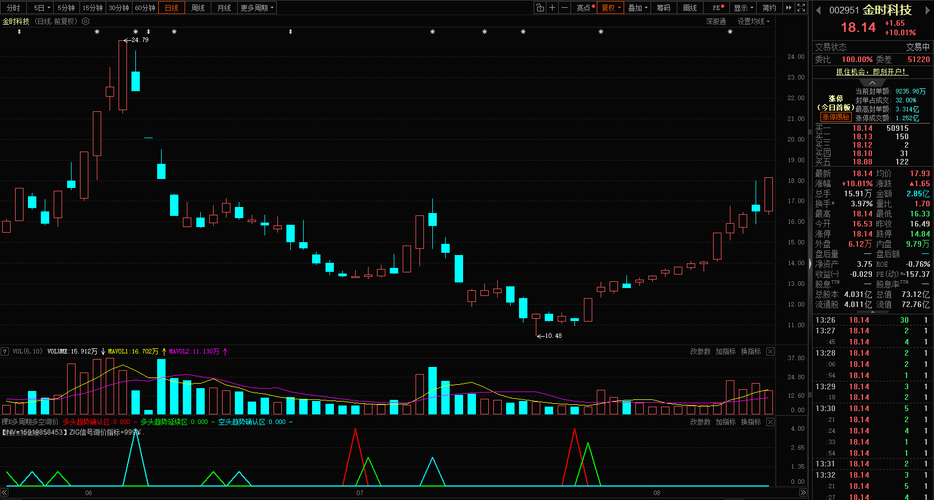Click 空头趋势确认区 indicator label
Image resolution: width=934 pixels, height=500 pixels.
pyautogui.click(x=251, y=421)
